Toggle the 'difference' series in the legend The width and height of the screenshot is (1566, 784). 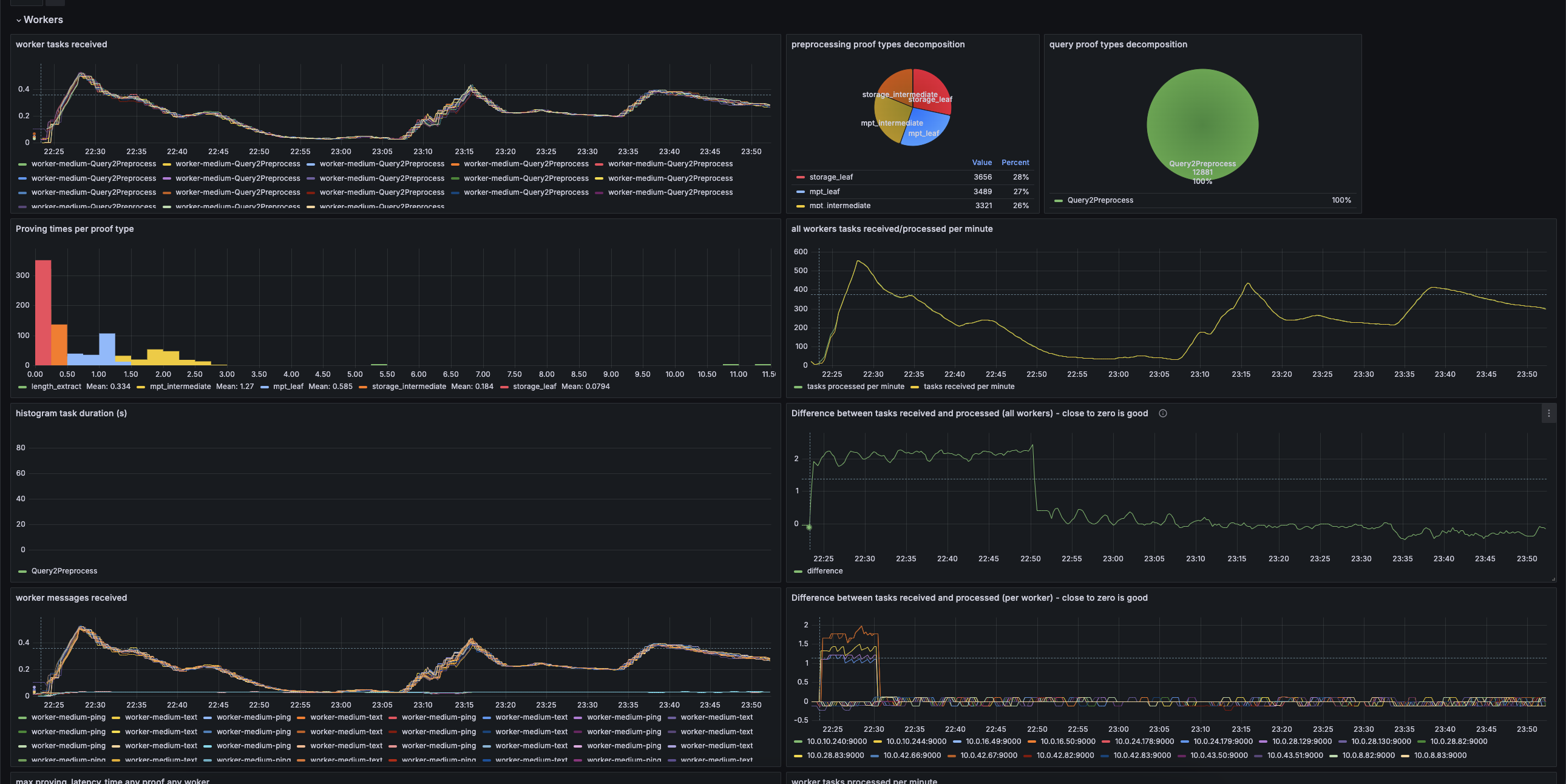click(824, 570)
